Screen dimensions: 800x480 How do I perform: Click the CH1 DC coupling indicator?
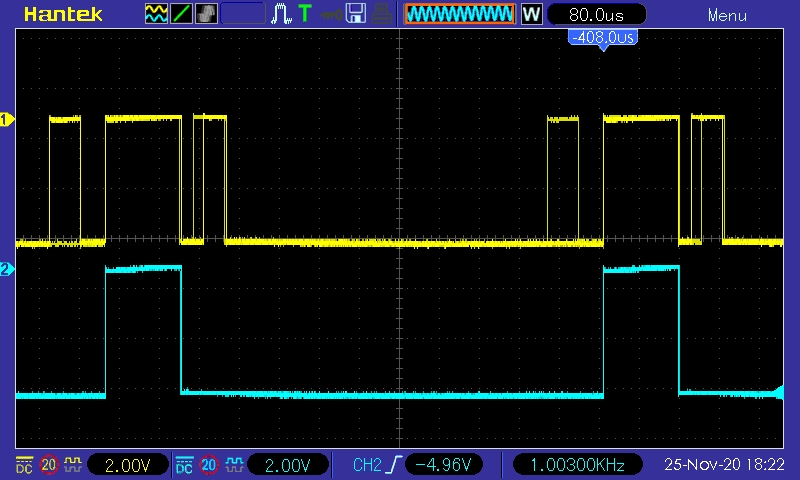click(x=24, y=464)
